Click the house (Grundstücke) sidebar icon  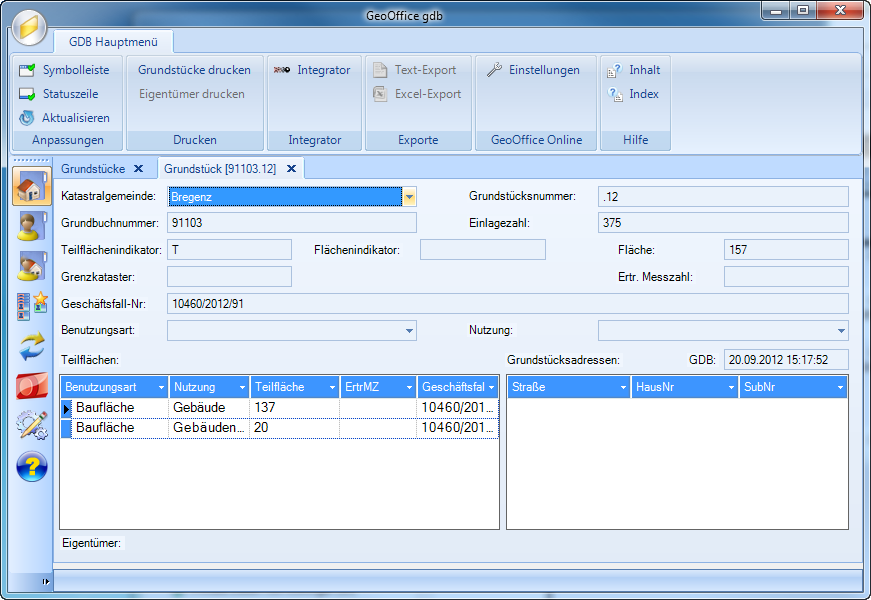32,187
